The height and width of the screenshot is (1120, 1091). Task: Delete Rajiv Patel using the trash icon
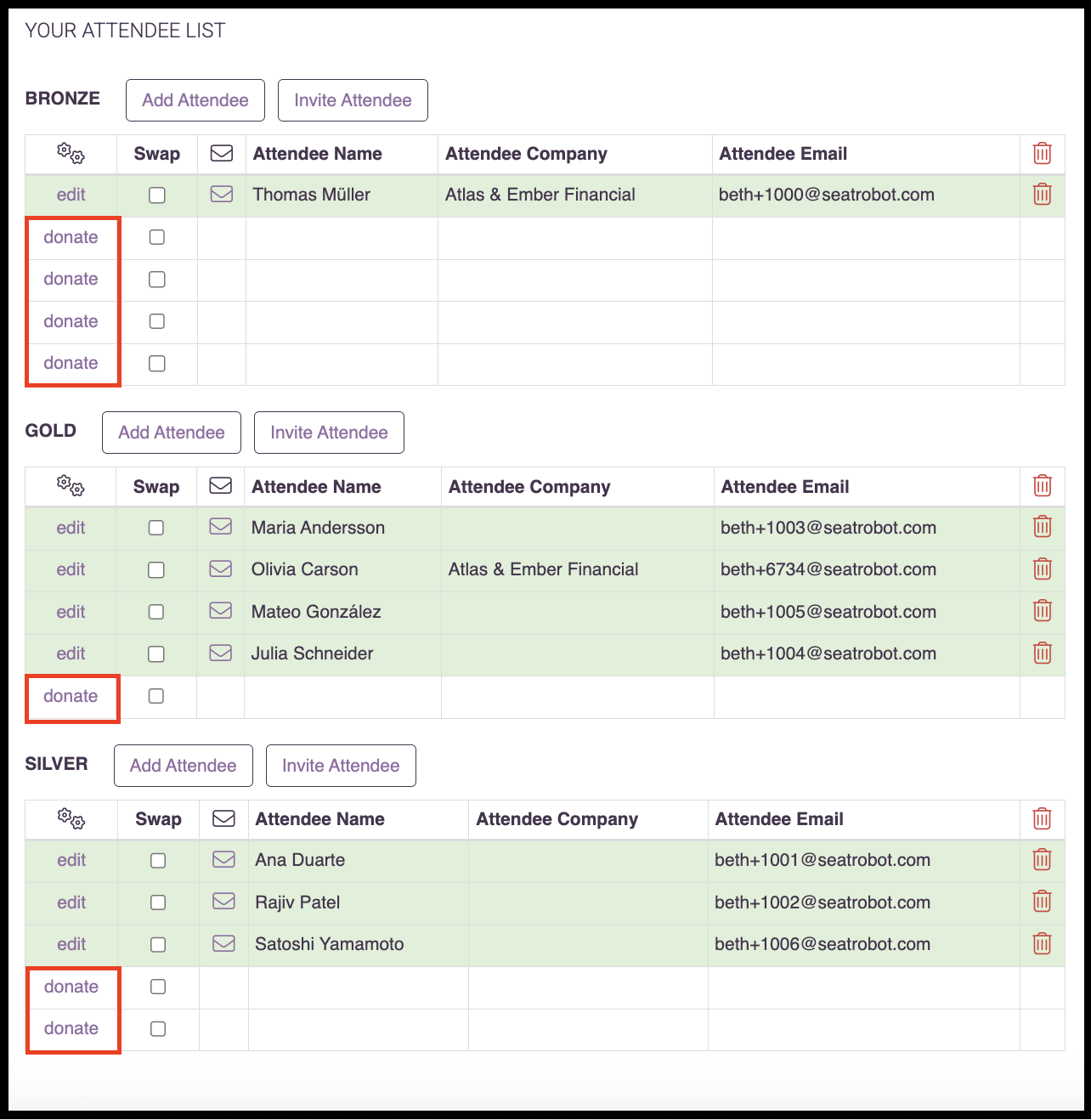(x=1042, y=902)
